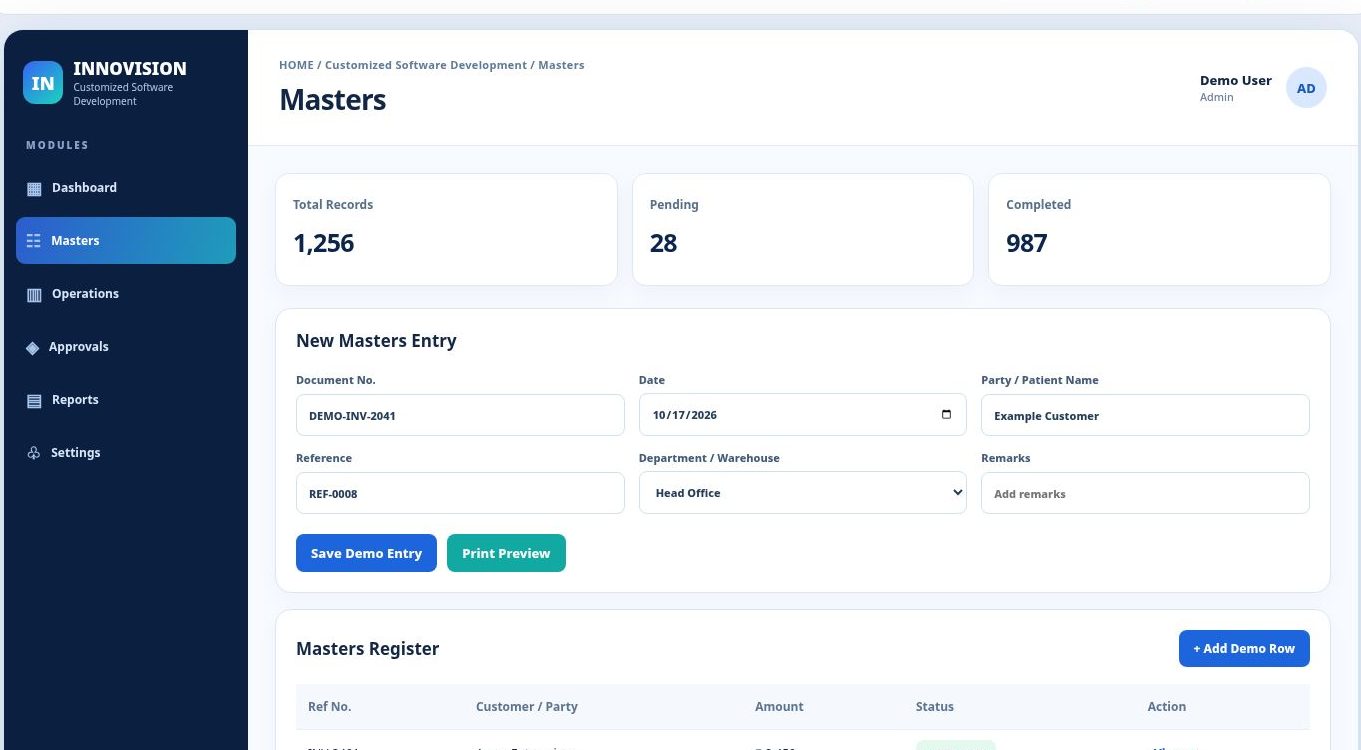Screen dimensions: 1361x750
Task: Click the Dashboard grid icon
Action: 34,188
